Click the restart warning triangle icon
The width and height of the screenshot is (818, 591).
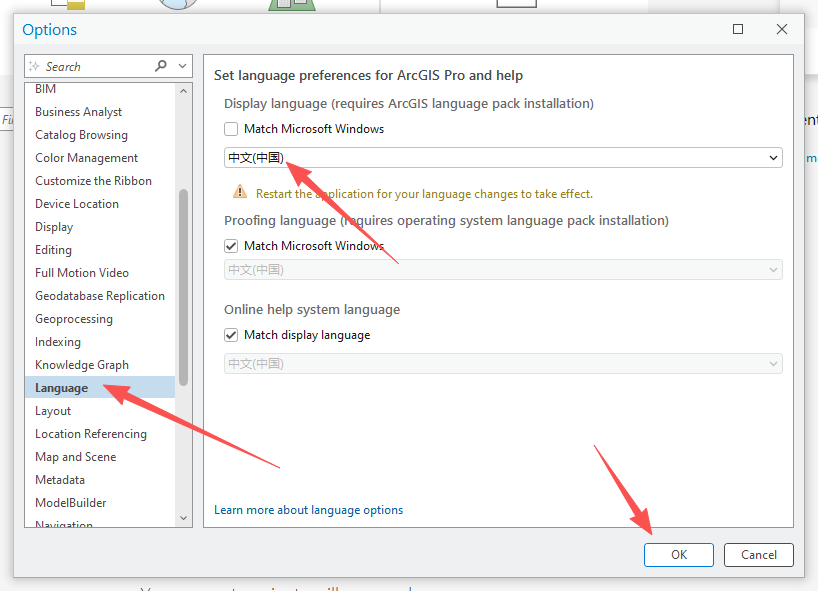click(240, 192)
